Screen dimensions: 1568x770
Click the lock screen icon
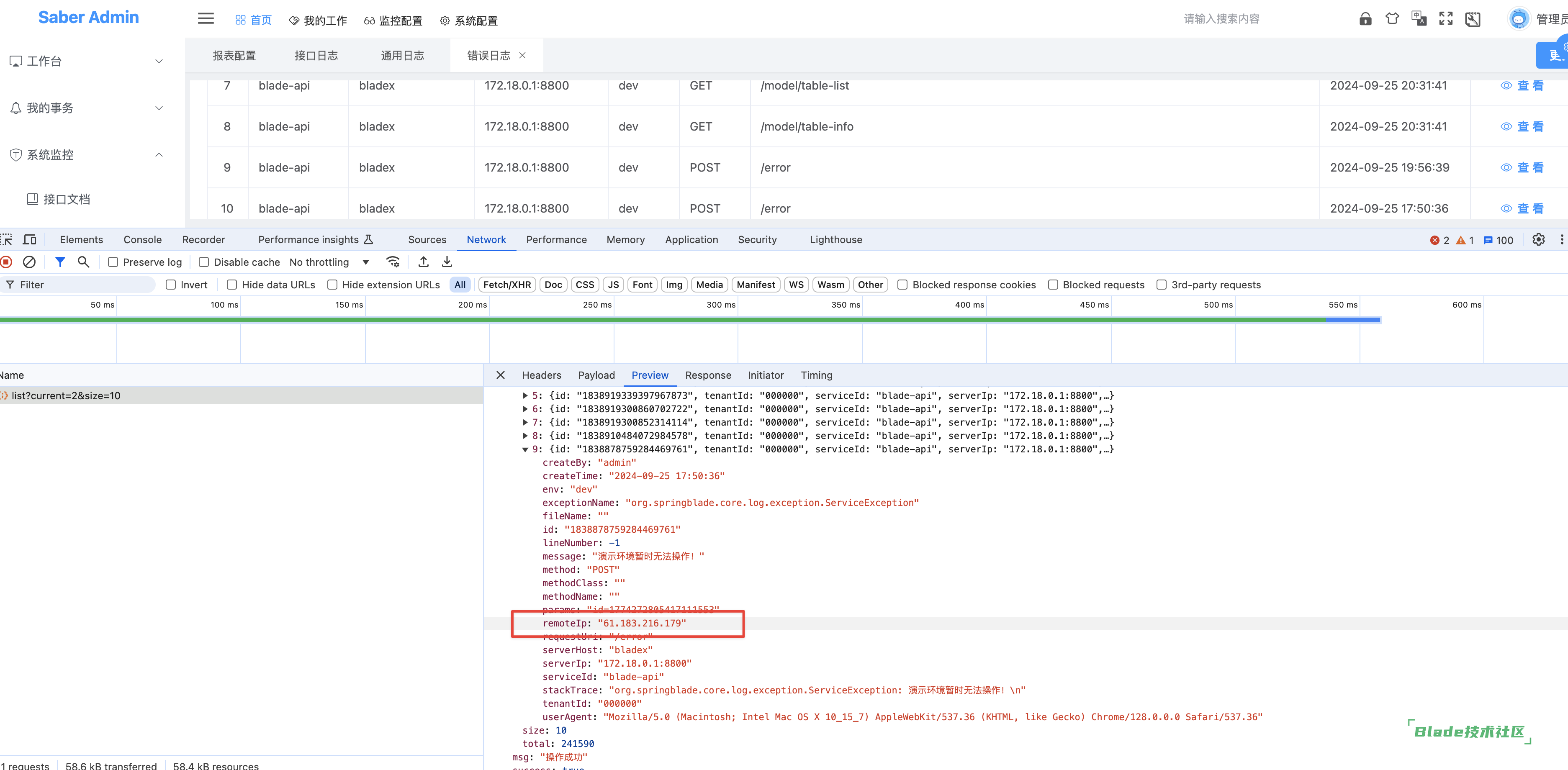click(x=1365, y=19)
